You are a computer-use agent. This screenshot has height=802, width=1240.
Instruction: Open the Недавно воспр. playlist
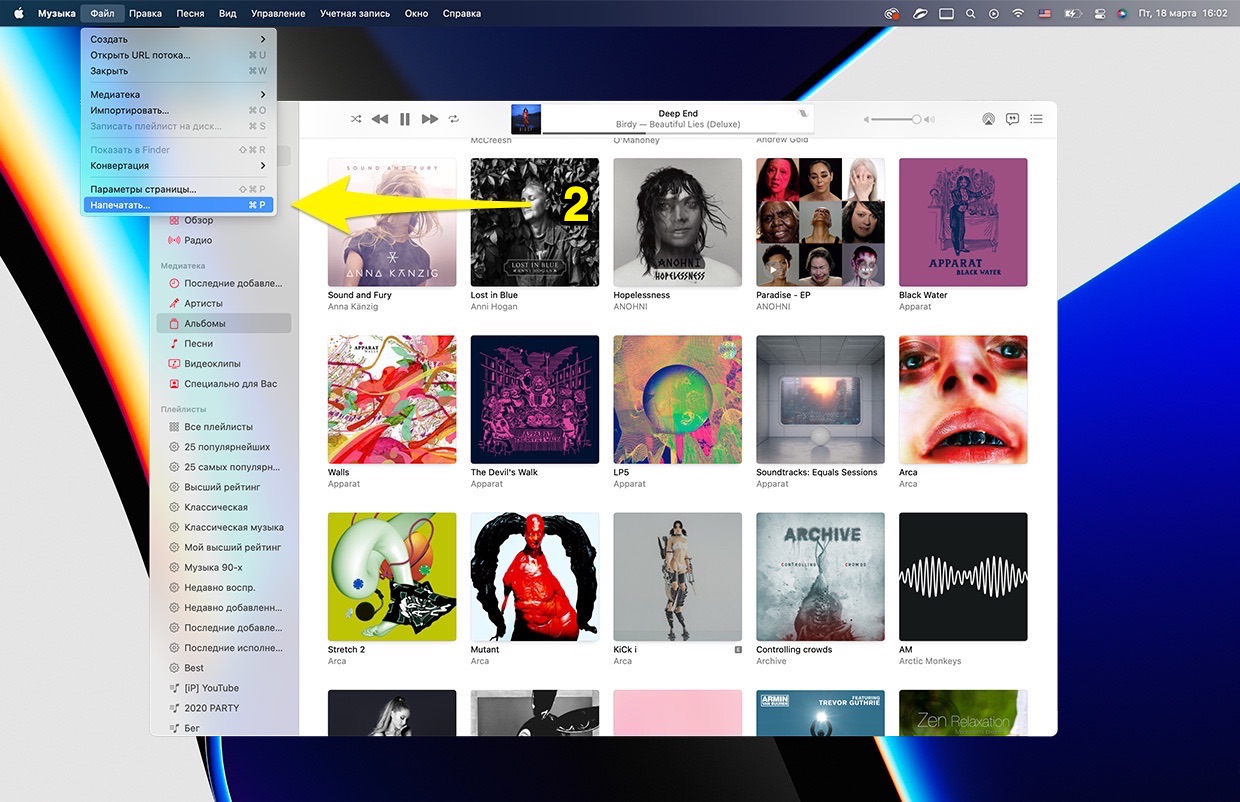[223, 587]
